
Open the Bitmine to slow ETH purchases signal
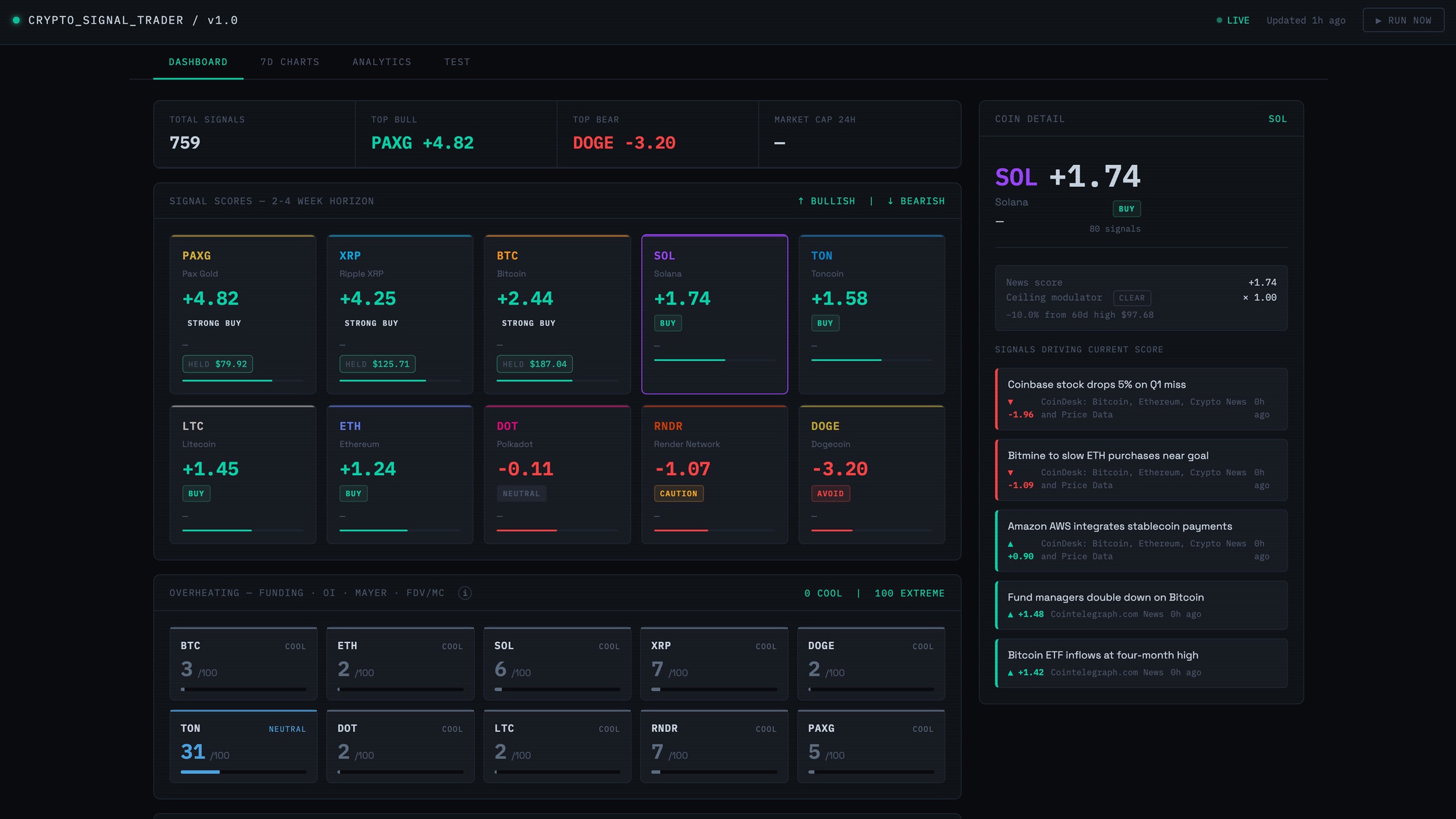pyautogui.click(x=1141, y=470)
